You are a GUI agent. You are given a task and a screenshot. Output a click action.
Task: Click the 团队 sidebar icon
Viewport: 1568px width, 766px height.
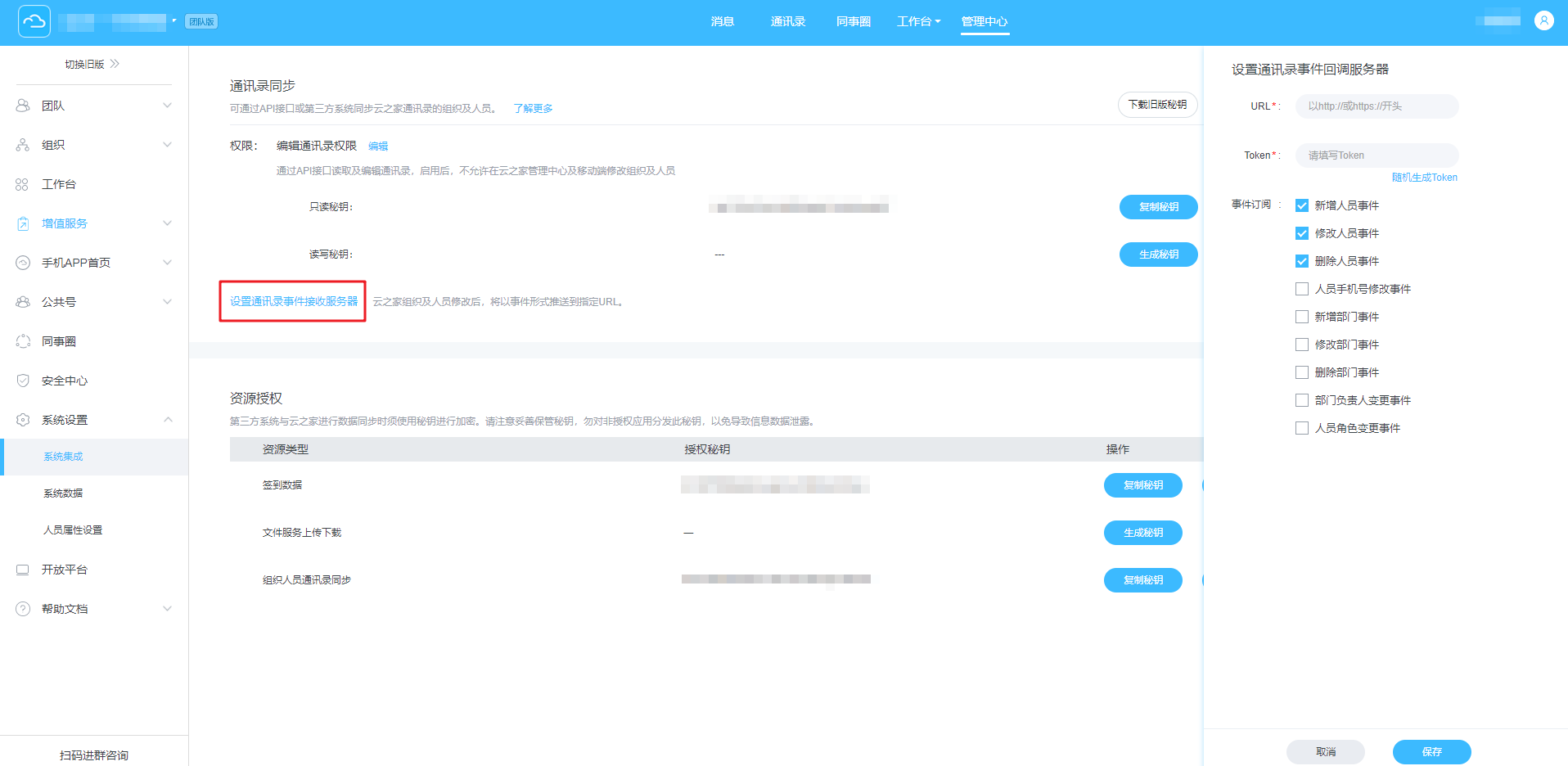(23, 106)
